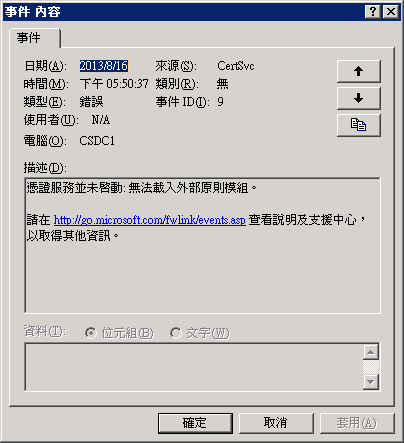Open the 事件 tab

tap(35, 38)
